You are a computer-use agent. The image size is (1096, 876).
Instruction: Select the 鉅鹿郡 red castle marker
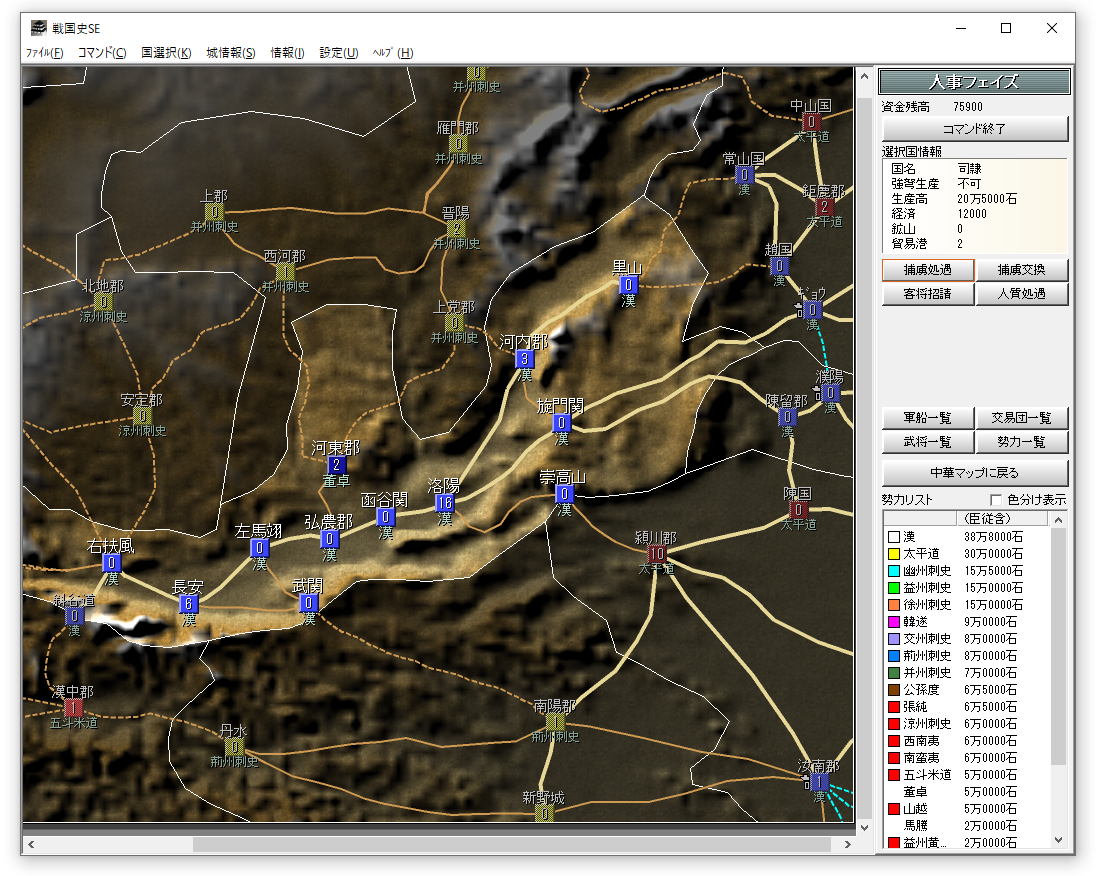click(824, 207)
